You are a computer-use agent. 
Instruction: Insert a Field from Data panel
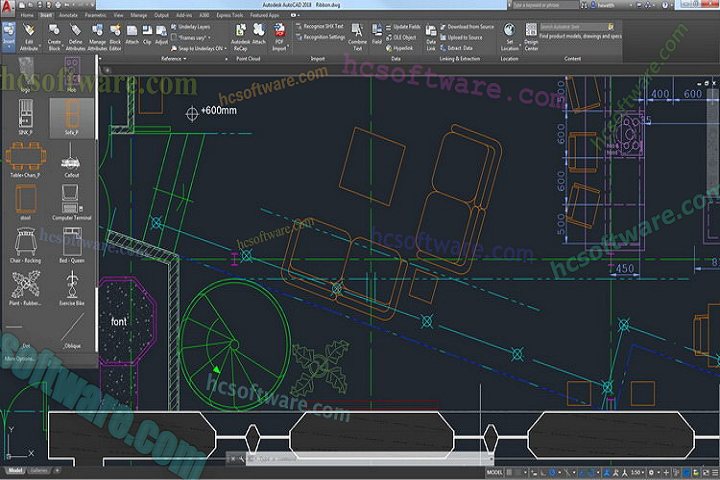tap(377, 34)
